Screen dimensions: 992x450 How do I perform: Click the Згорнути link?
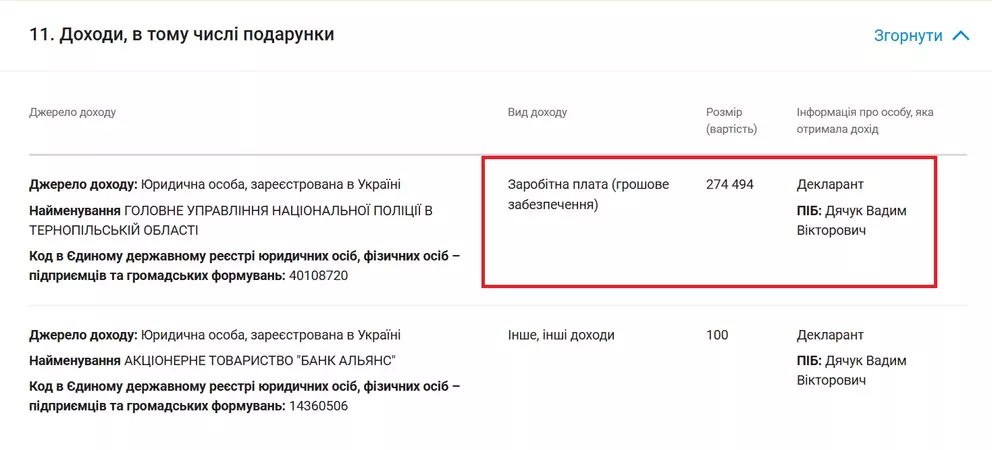(x=908, y=36)
